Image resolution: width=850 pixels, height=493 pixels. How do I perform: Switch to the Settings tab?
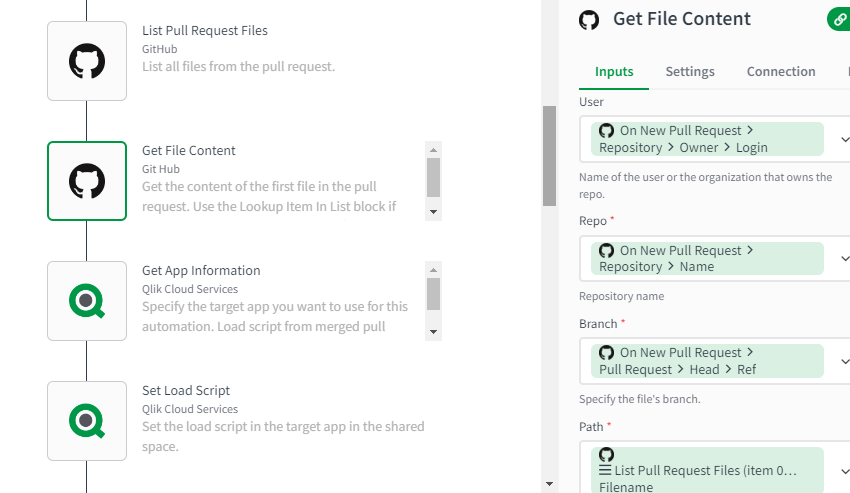point(690,72)
